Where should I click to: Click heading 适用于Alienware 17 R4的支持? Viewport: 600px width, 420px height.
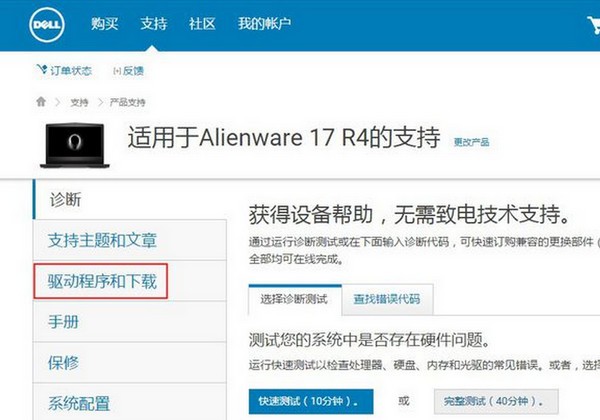point(284,138)
